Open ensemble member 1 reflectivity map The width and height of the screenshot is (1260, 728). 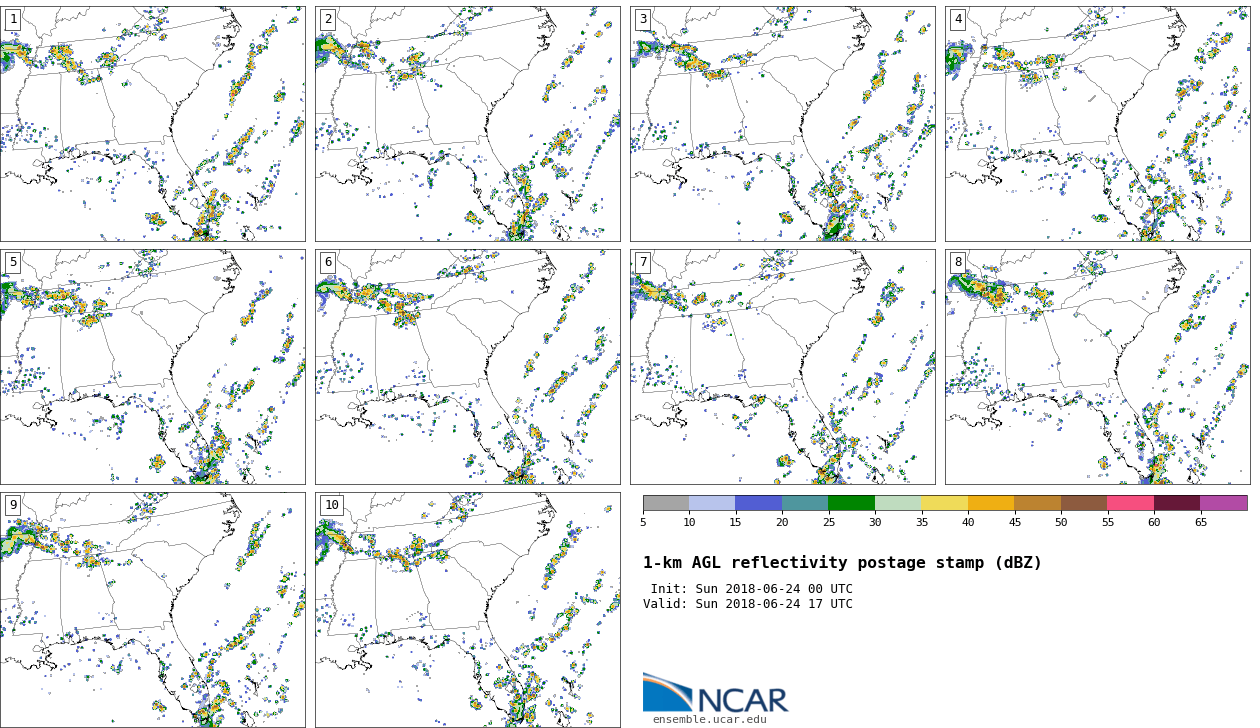152,124
